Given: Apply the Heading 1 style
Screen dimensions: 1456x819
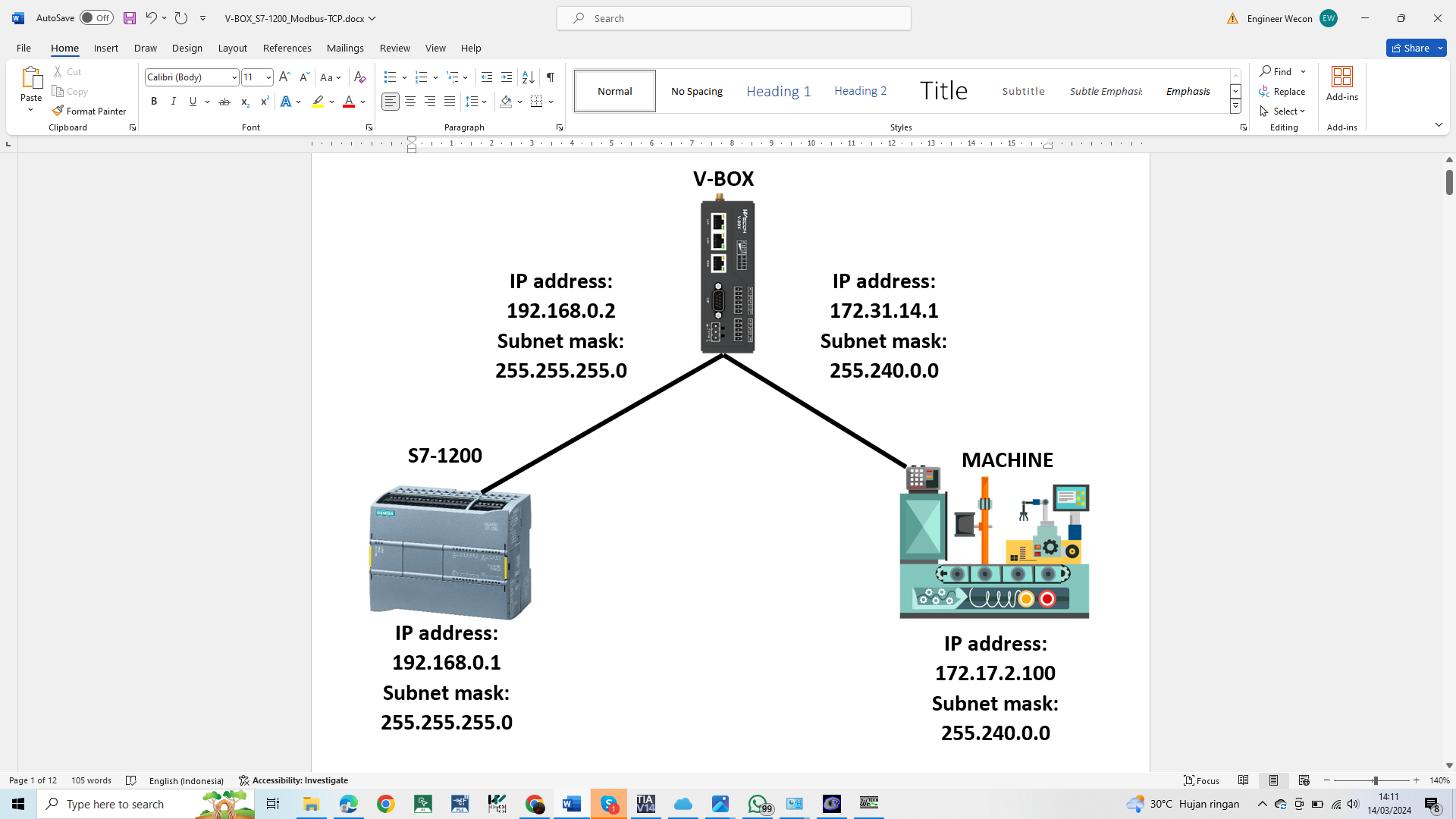Looking at the screenshot, I should click(x=779, y=91).
